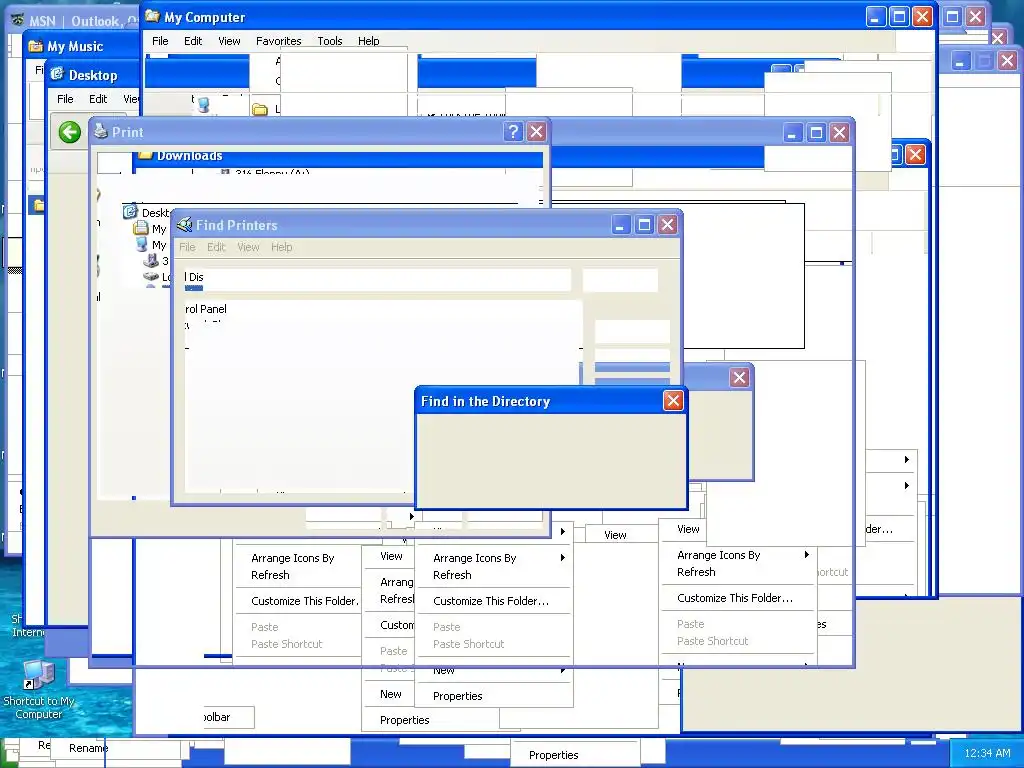Open File menu in Desktop window
This screenshot has width=1024, height=768.
(x=65, y=99)
